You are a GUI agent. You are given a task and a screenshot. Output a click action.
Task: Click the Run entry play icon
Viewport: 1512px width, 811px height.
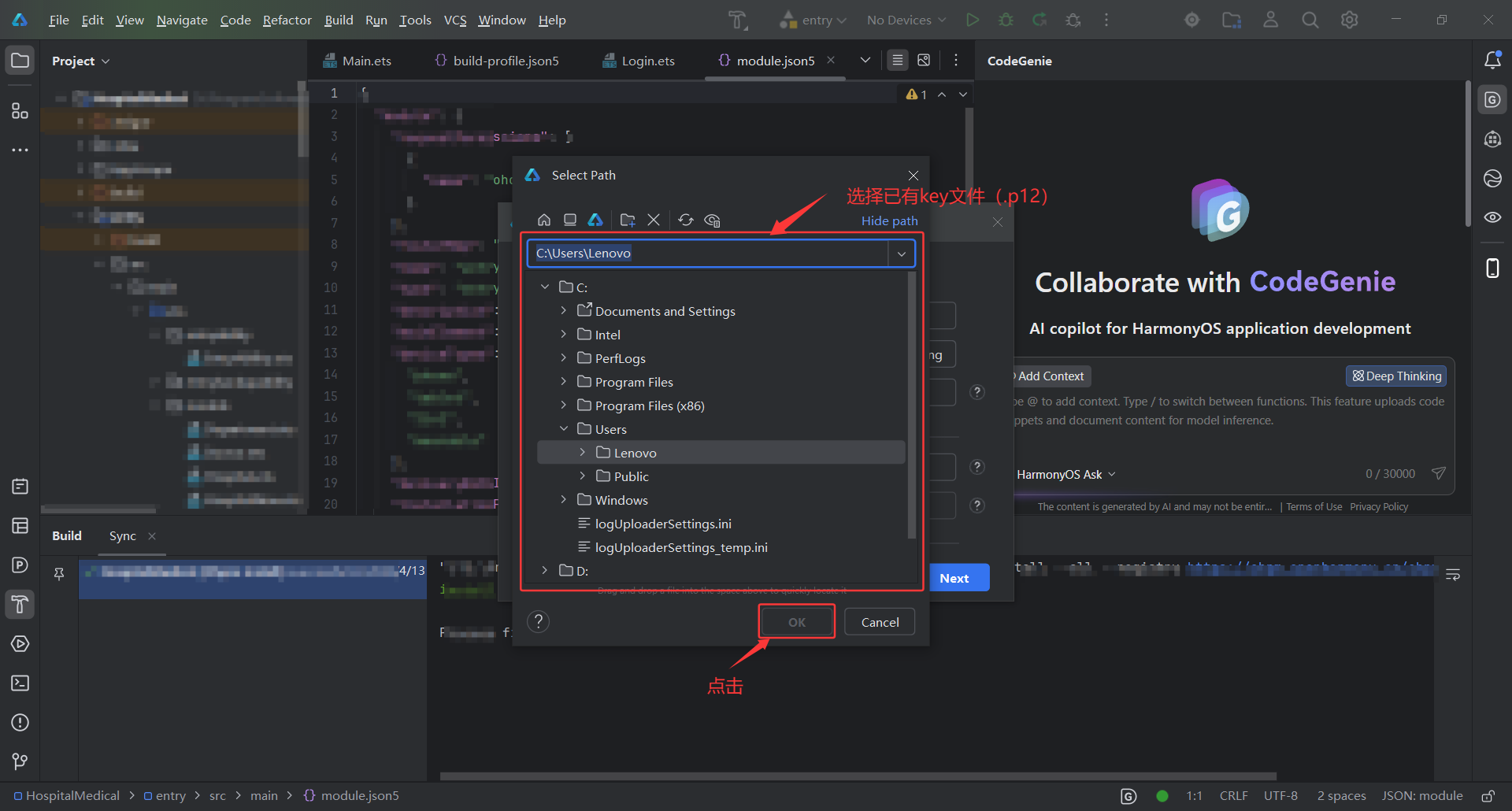tap(973, 20)
